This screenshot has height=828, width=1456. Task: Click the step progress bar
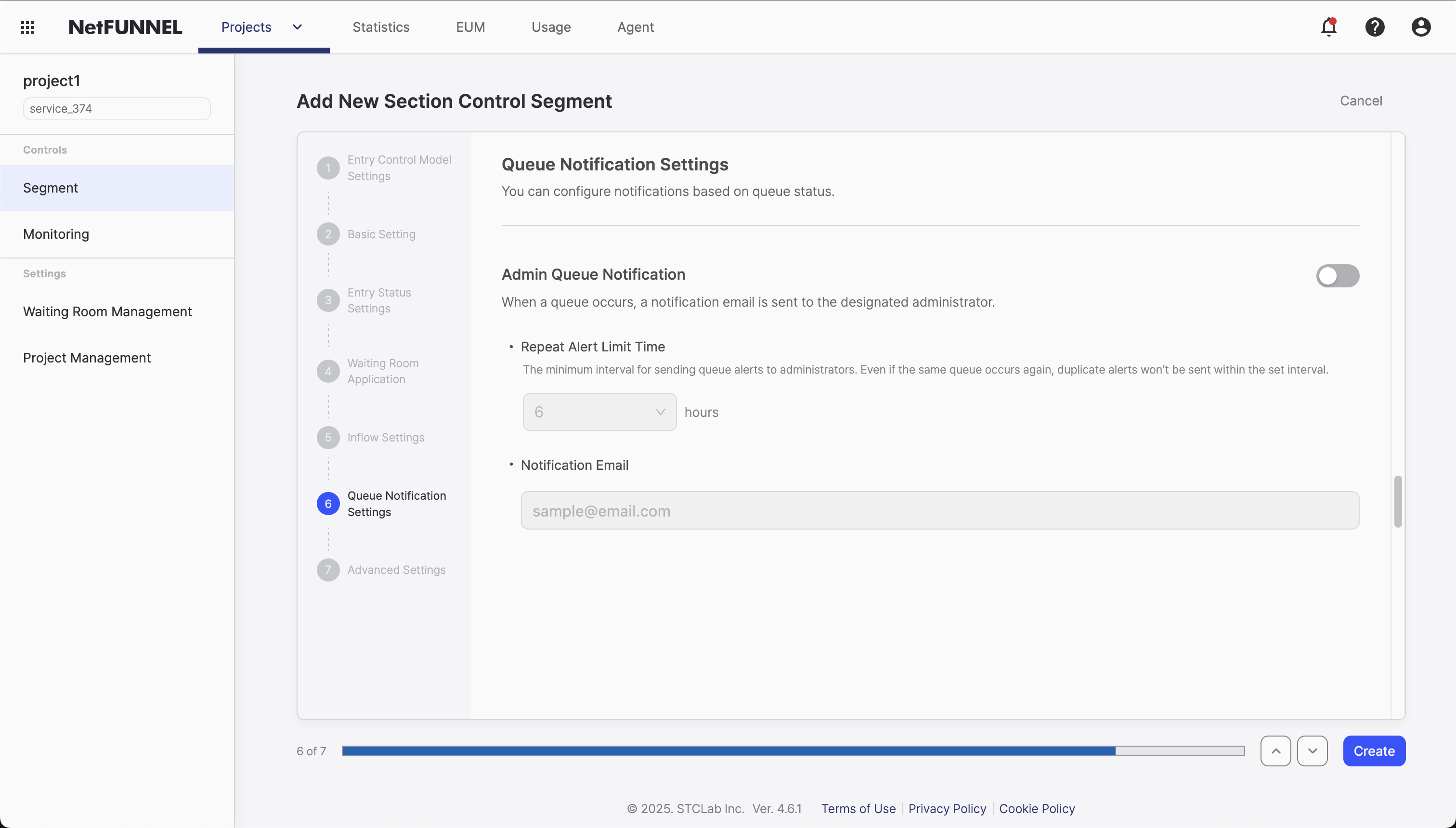coord(793,750)
